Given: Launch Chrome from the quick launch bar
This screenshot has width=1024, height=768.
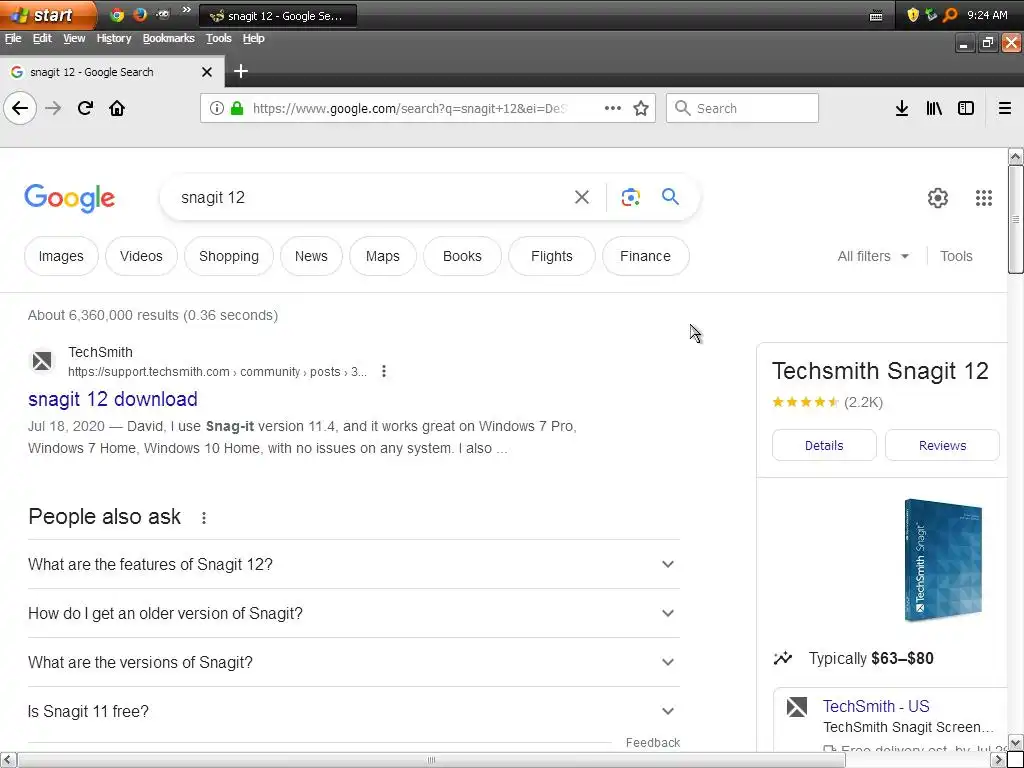Looking at the screenshot, I should pos(117,14).
